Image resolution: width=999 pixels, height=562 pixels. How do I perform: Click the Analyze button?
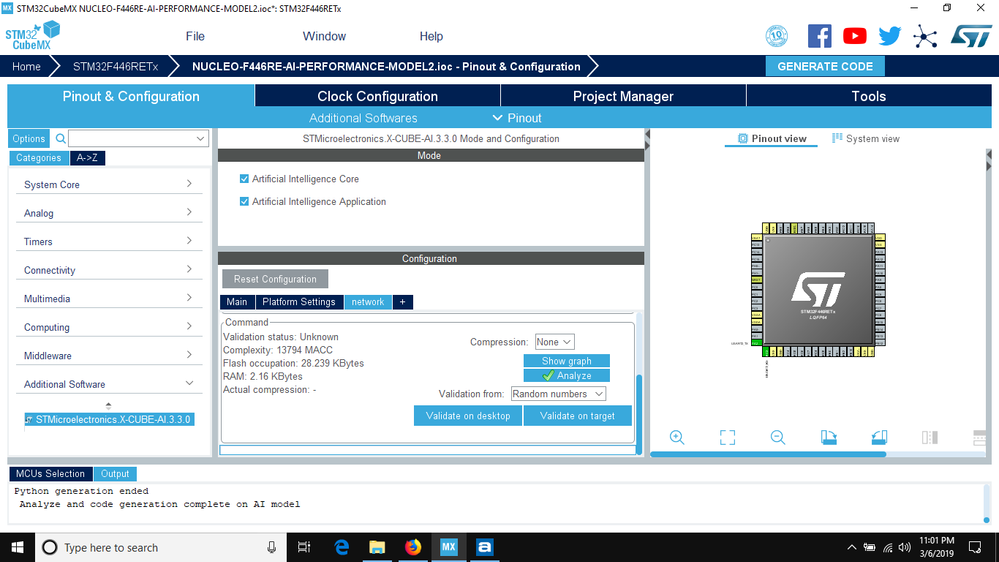(x=566, y=376)
